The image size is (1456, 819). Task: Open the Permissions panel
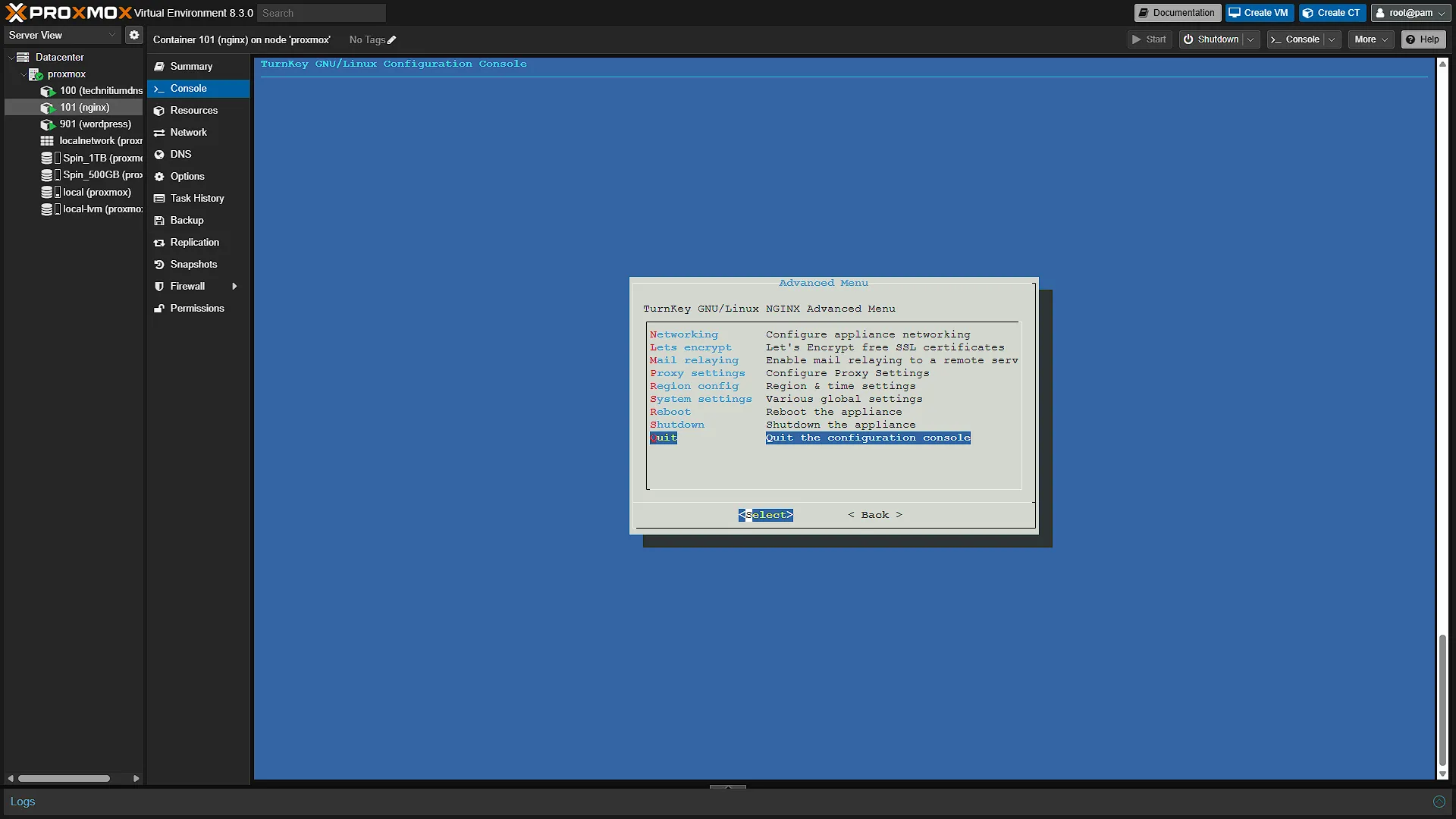click(198, 309)
